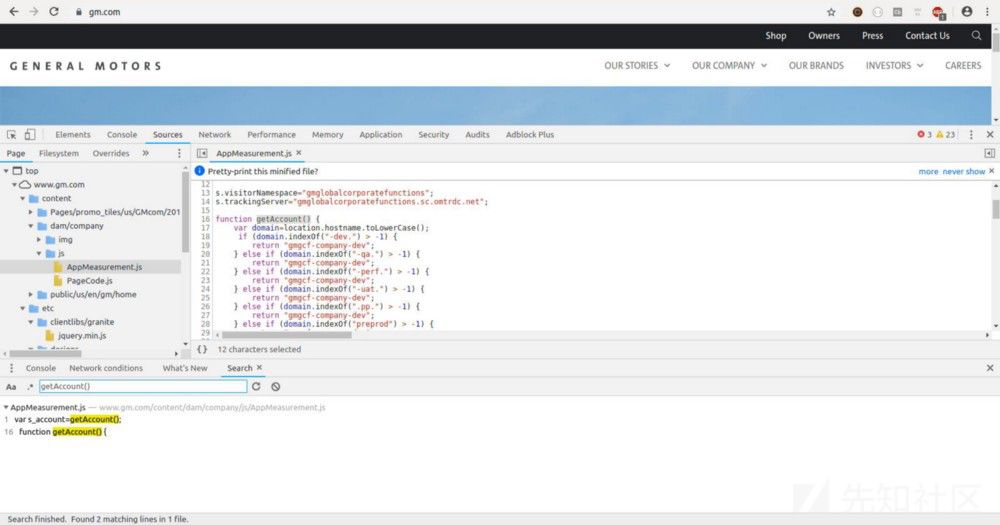
Task: Switch to the Elements tab
Action: coord(73,135)
